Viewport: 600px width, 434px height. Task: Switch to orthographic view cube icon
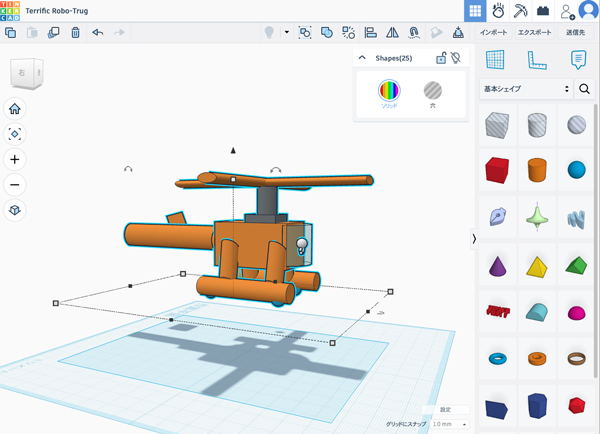pos(15,210)
